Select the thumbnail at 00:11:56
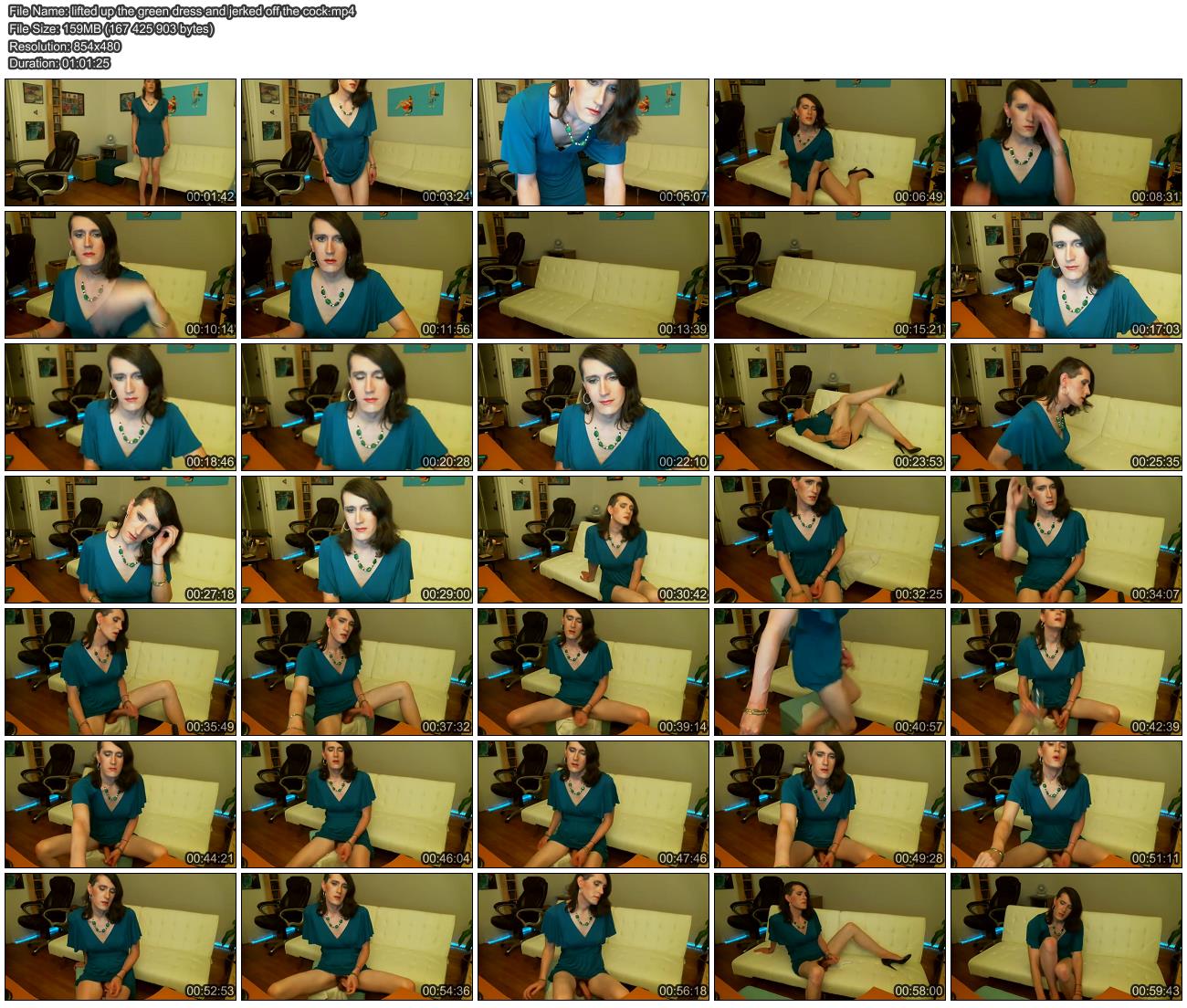 356,275
